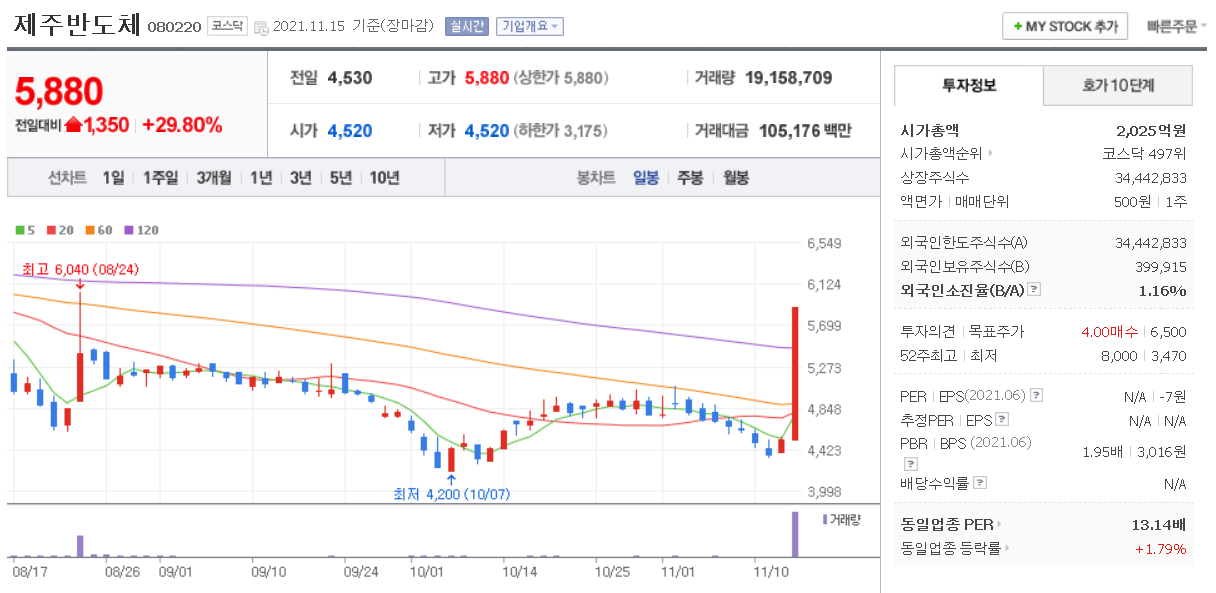Select the 1일 line chart period
This screenshot has height=593, width=1216.
click(113, 178)
